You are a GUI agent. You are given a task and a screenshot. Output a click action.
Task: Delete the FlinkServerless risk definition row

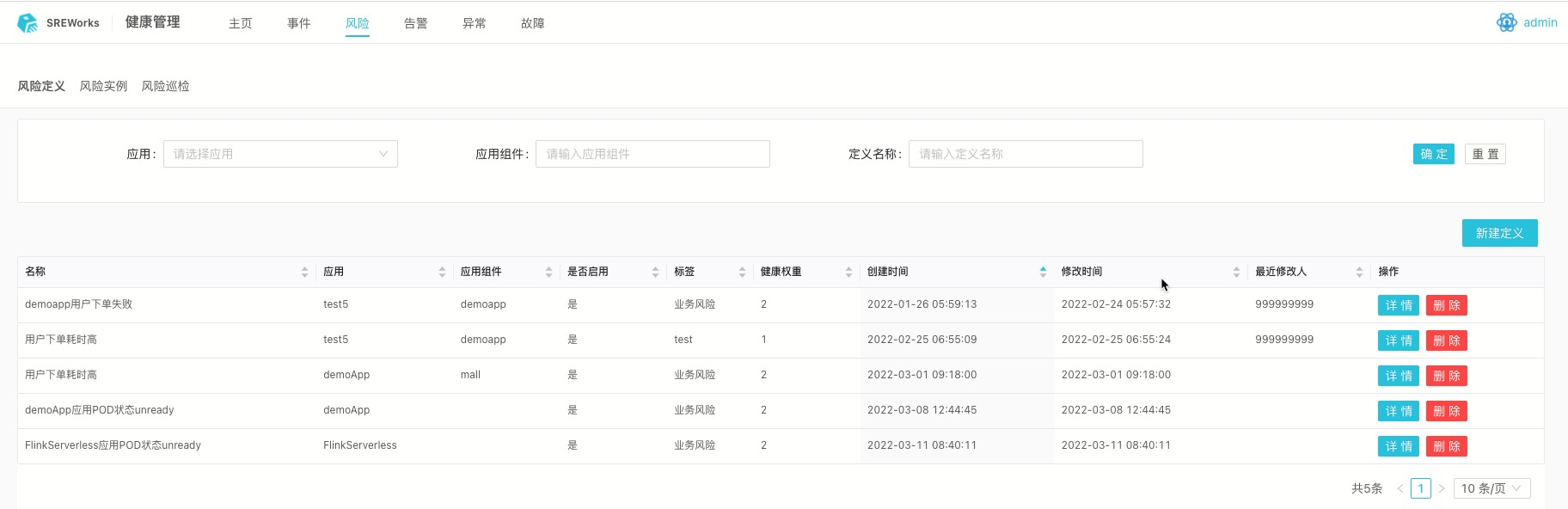click(x=1446, y=446)
